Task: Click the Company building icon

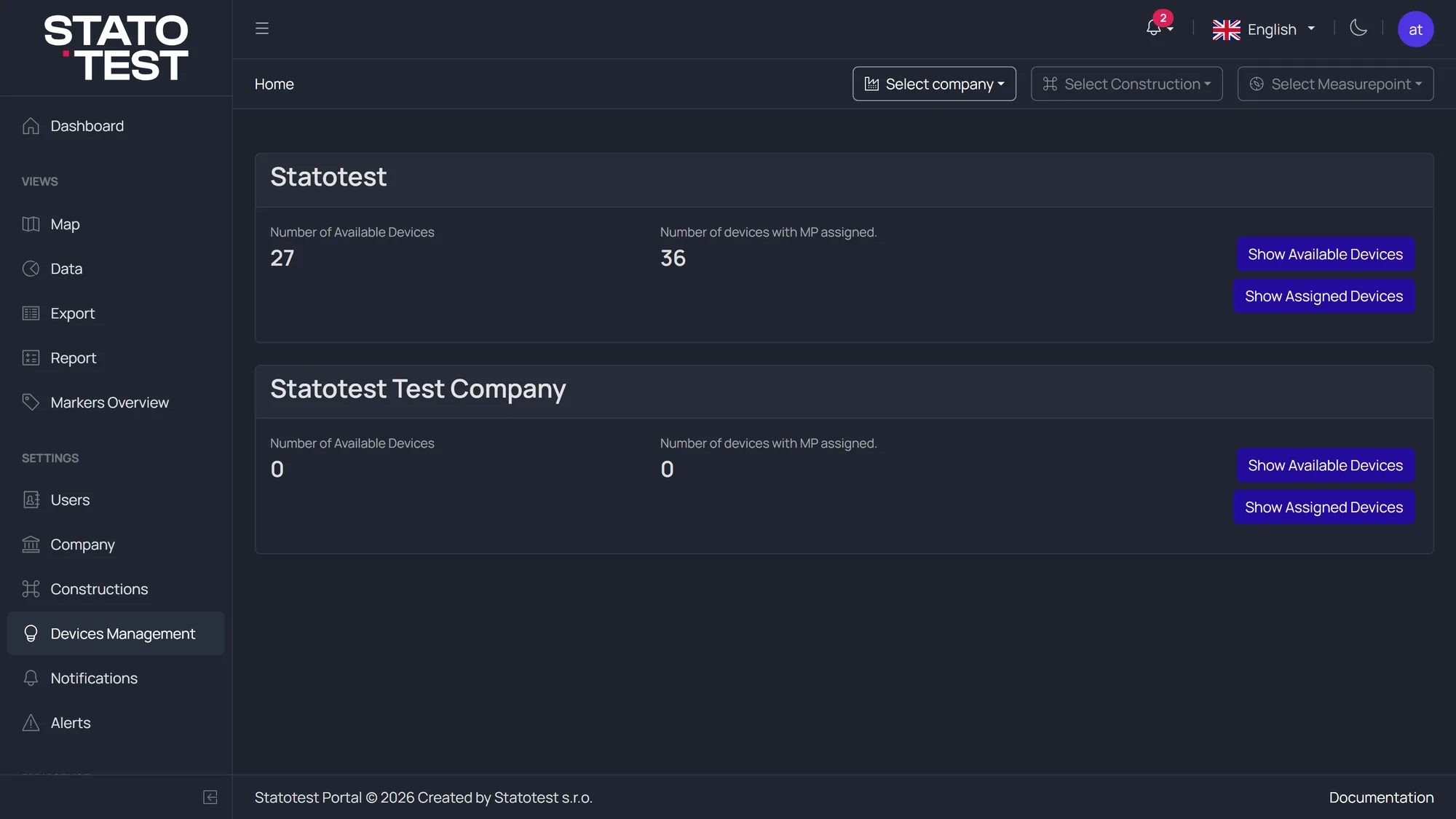Action: click(31, 544)
